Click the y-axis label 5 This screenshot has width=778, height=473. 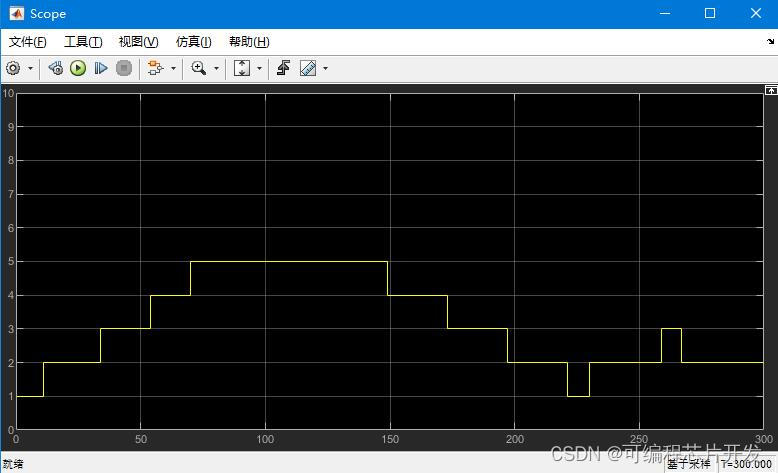coord(11,261)
